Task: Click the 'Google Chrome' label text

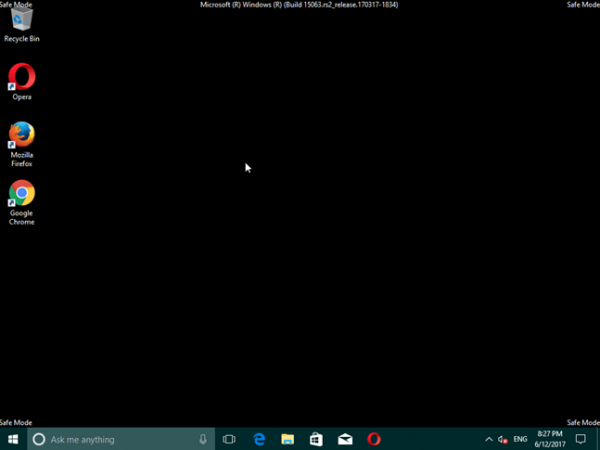Action: tap(22, 217)
